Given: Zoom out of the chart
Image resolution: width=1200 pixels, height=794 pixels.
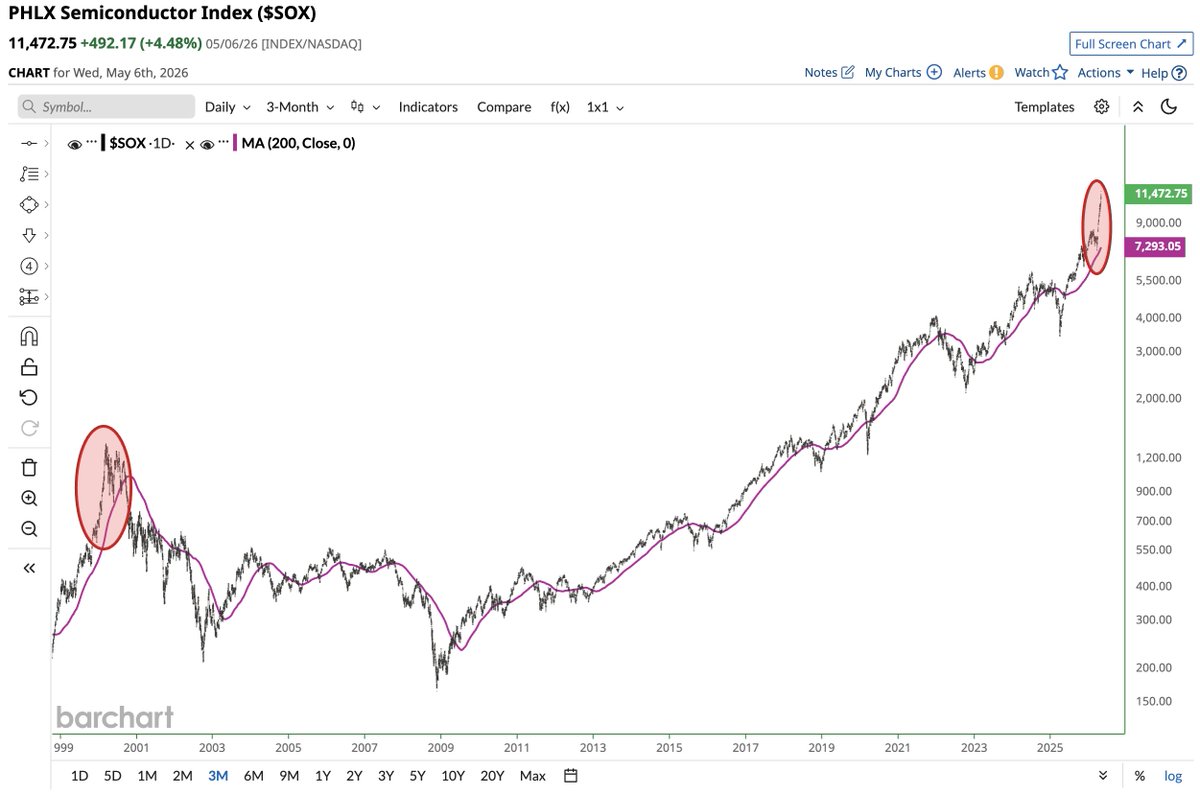Looking at the screenshot, I should click(x=29, y=529).
